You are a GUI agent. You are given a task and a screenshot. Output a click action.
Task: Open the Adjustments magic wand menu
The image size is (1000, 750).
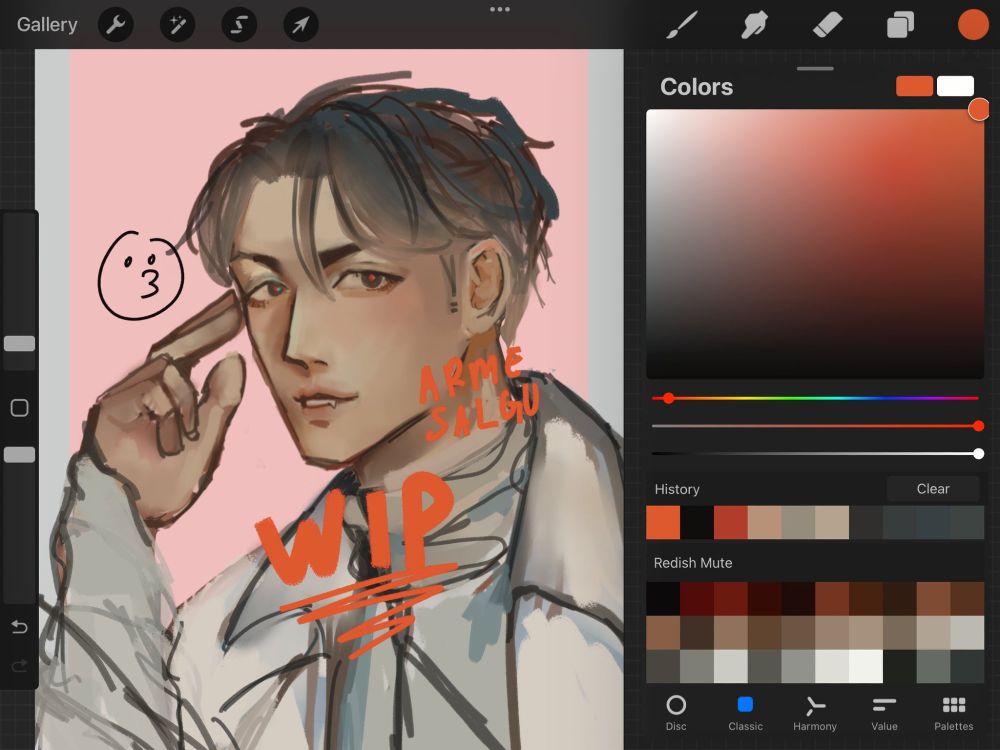coord(177,25)
